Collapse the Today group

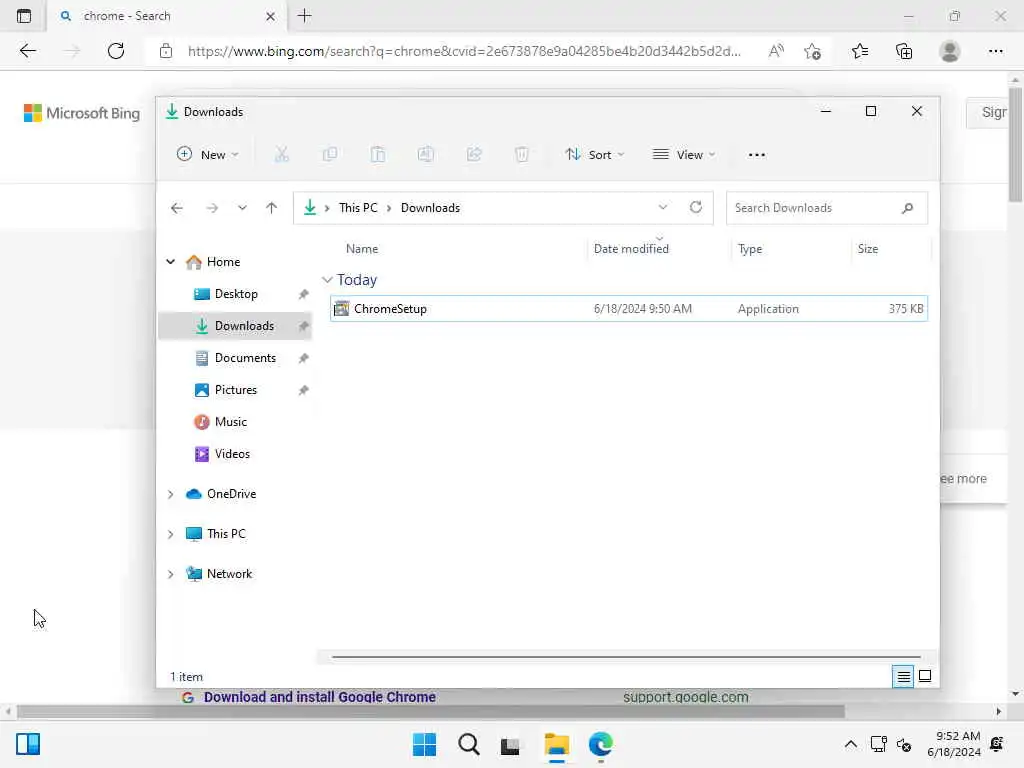(x=327, y=280)
